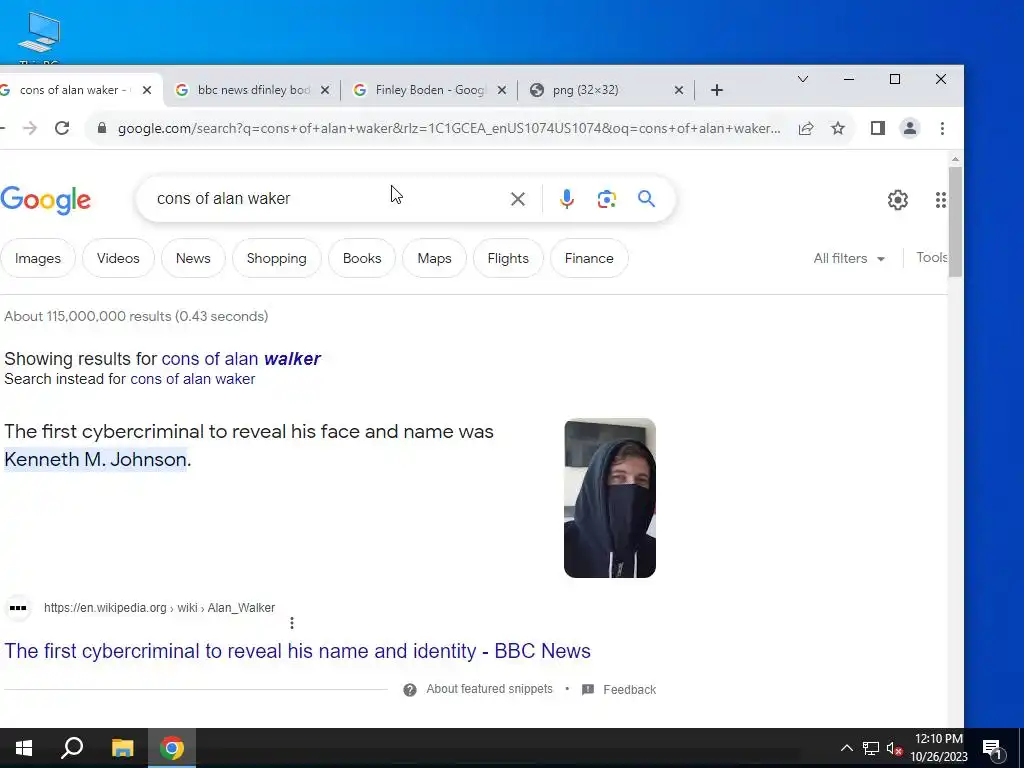Click 'Kenneth M. Johnson' highlighted text
Viewport: 1024px width, 768px height.
pos(96,459)
